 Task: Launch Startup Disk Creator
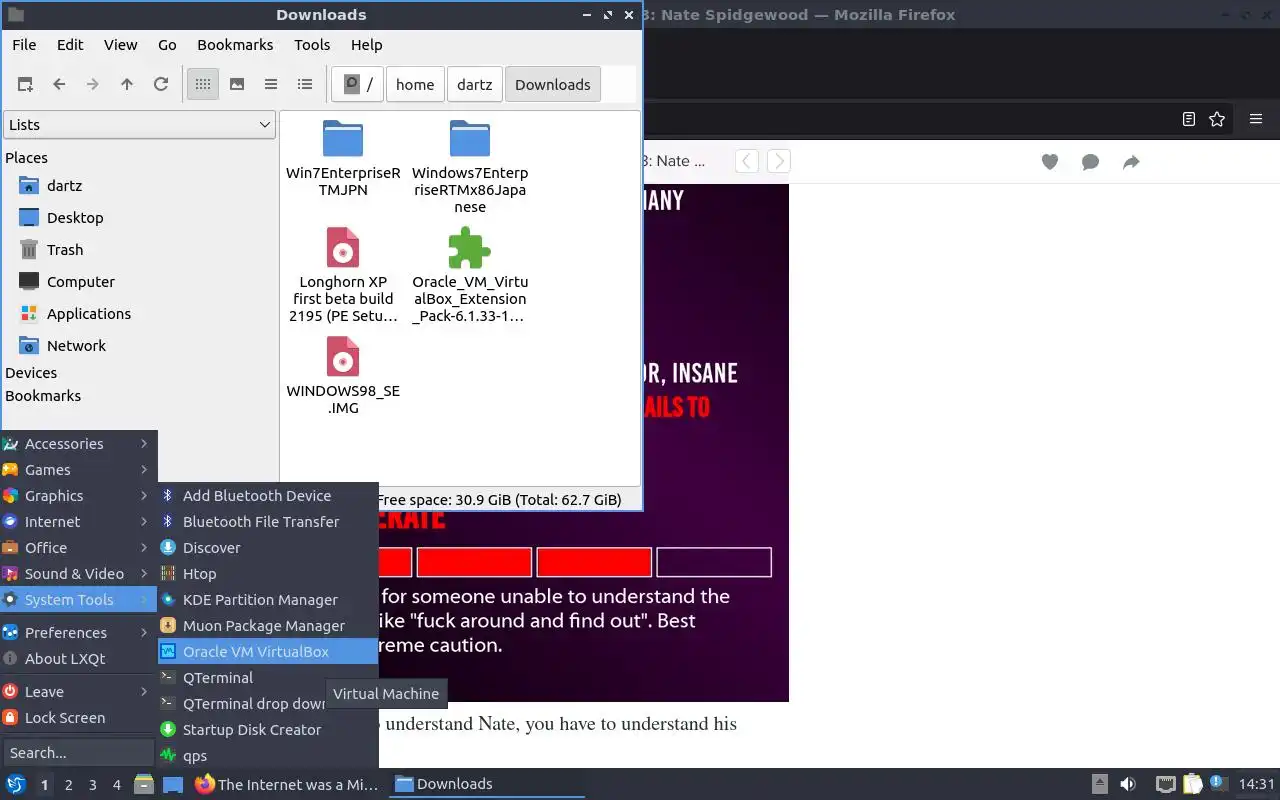pos(268,730)
